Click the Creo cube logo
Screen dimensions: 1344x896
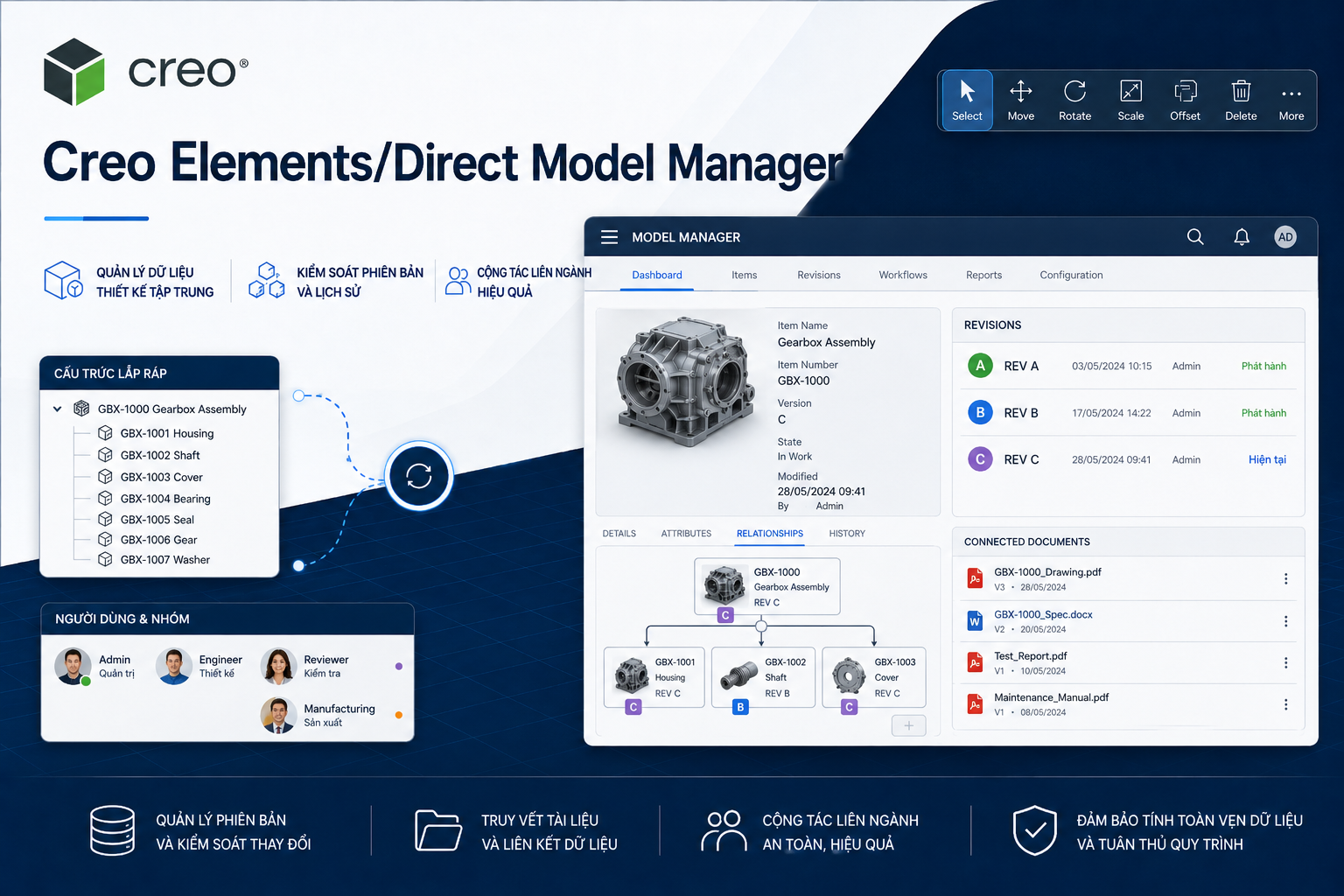coord(74,72)
